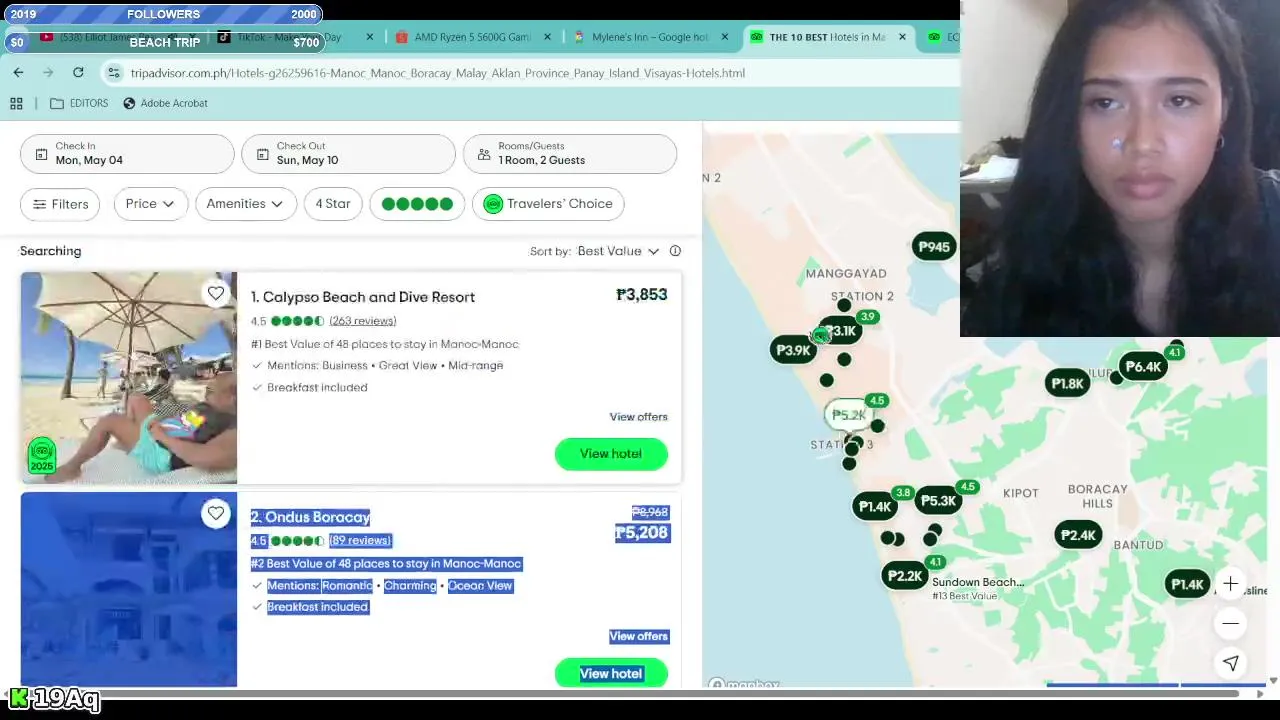The width and height of the screenshot is (1280, 720).
Task: Close the Mylene's Inn Google tab
Action: [x=725, y=37]
